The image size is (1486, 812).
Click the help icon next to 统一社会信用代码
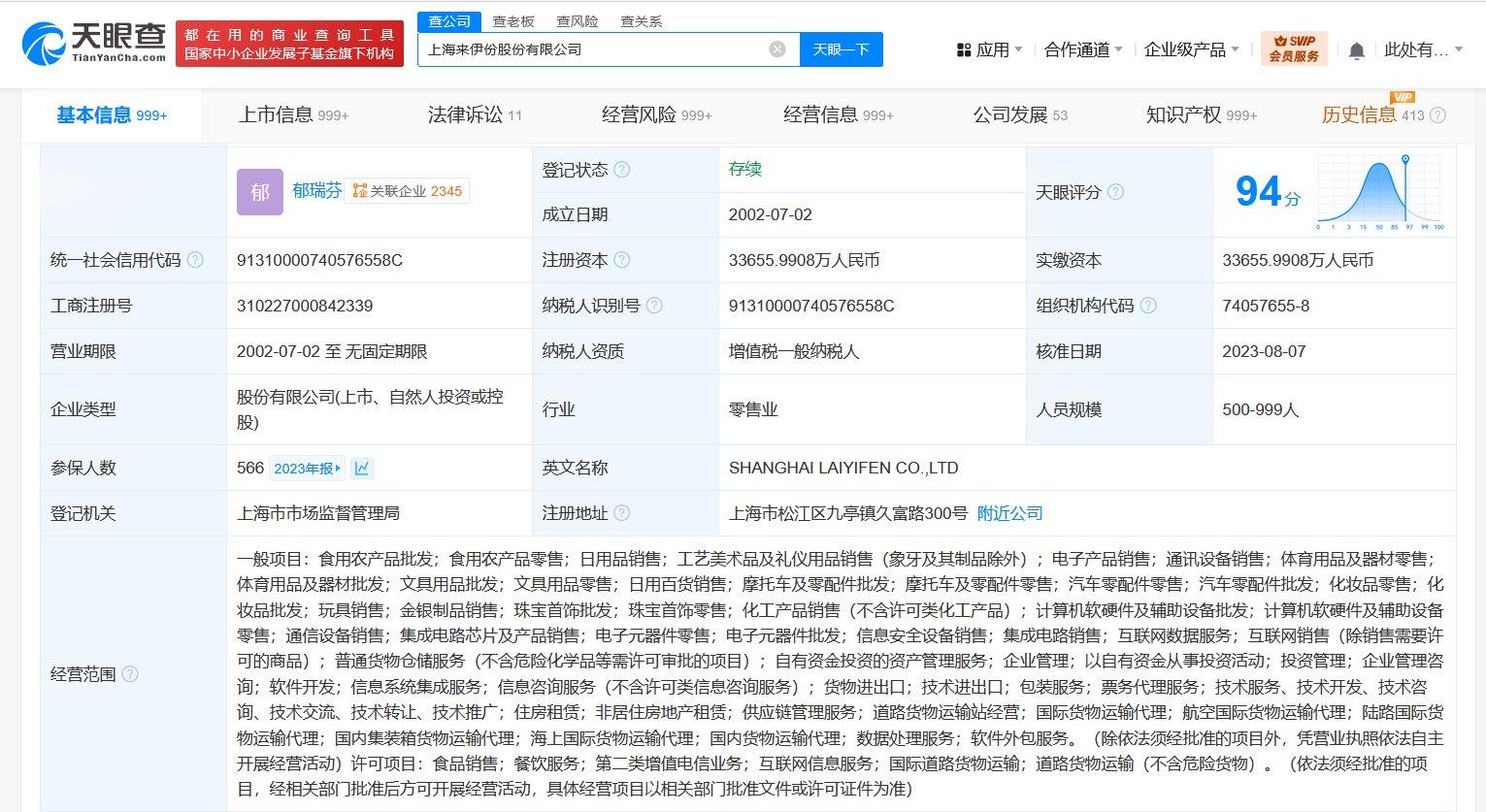coord(195,260)
